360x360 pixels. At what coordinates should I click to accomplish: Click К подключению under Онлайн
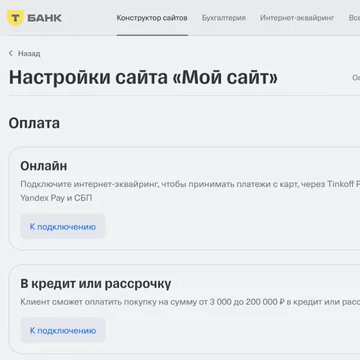pos(63,227)
